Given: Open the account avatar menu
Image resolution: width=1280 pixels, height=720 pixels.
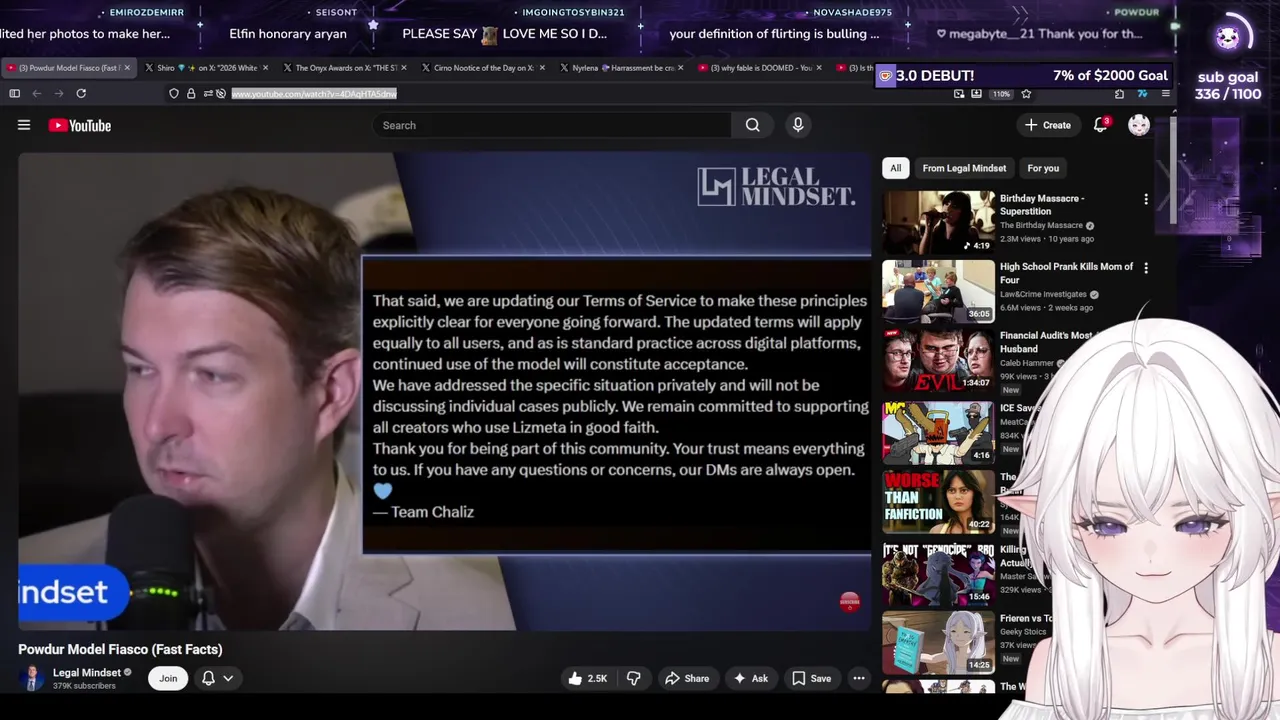Looking at the screenshot, I should (1138, 125).
